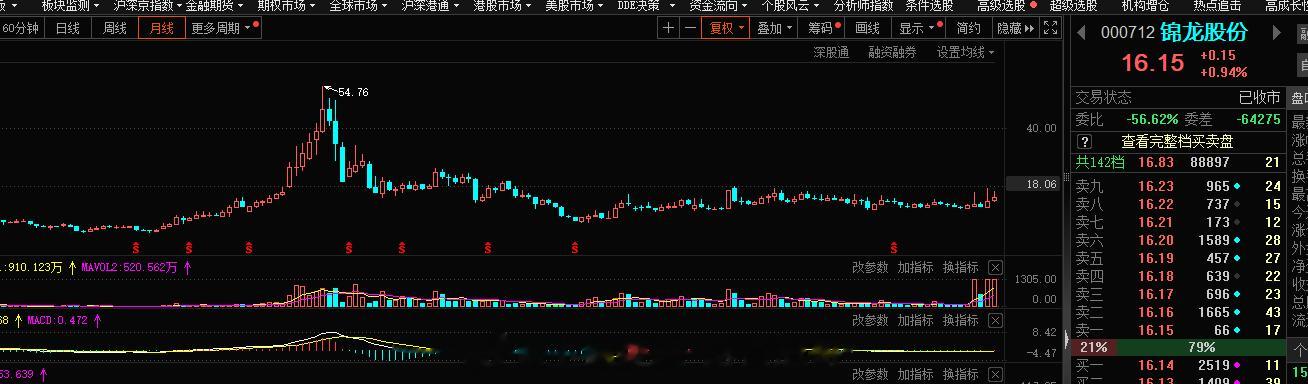Click the 隐藏 hide panel arrows

(1017, 28)
